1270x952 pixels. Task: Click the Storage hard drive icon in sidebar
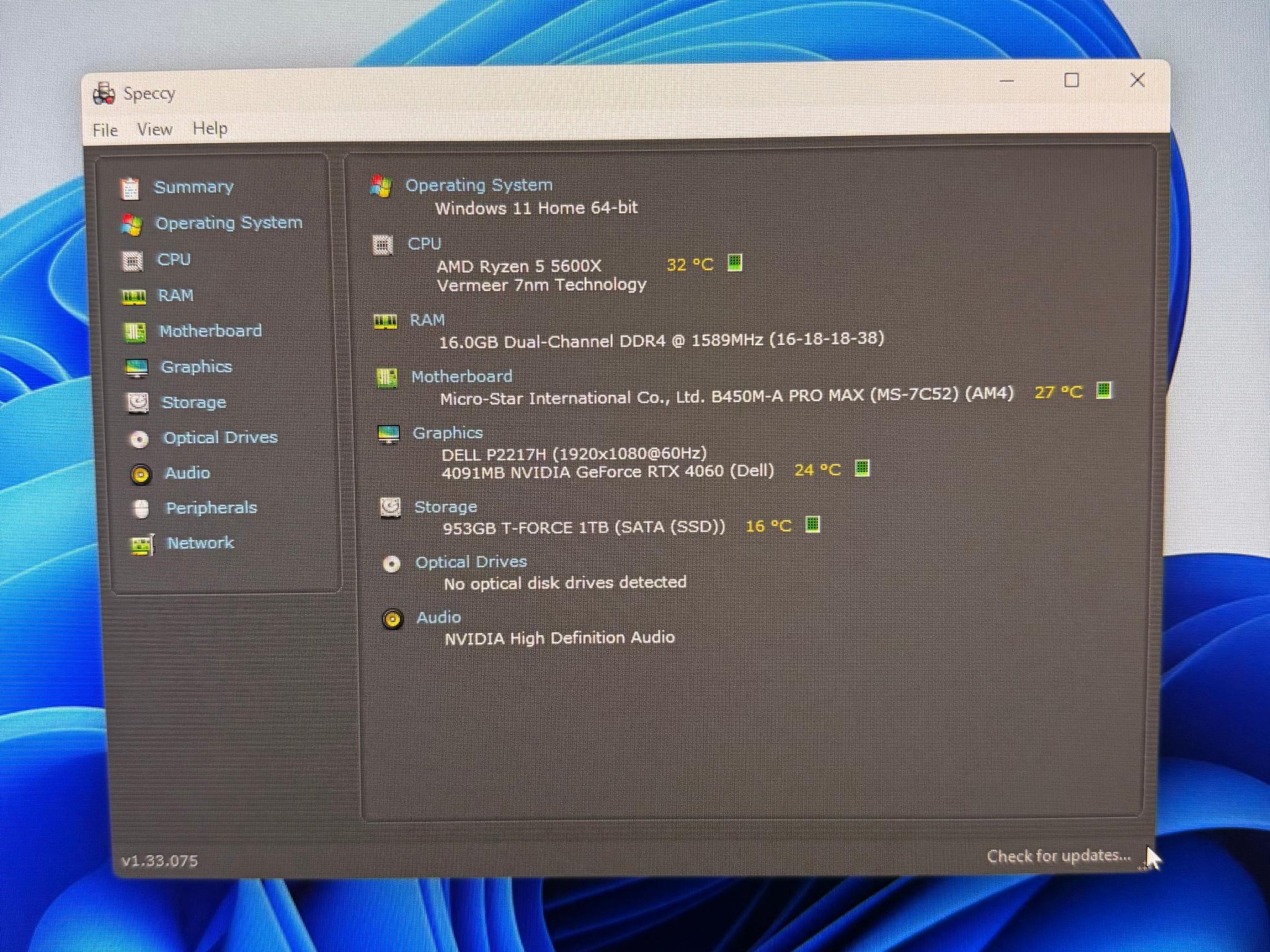coord(138,403)
